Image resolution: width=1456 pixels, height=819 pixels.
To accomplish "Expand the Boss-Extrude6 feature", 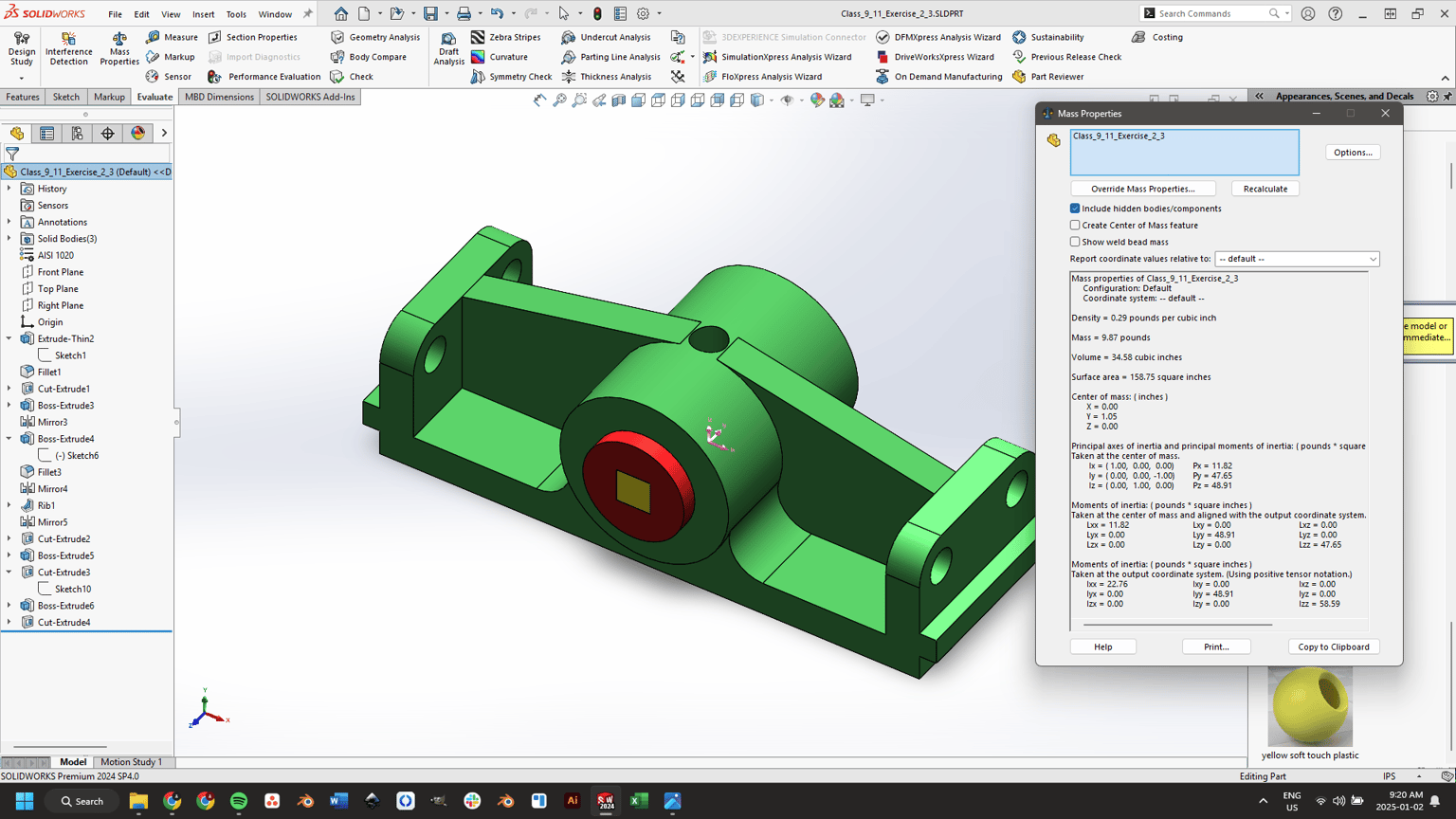I will 9,606.
